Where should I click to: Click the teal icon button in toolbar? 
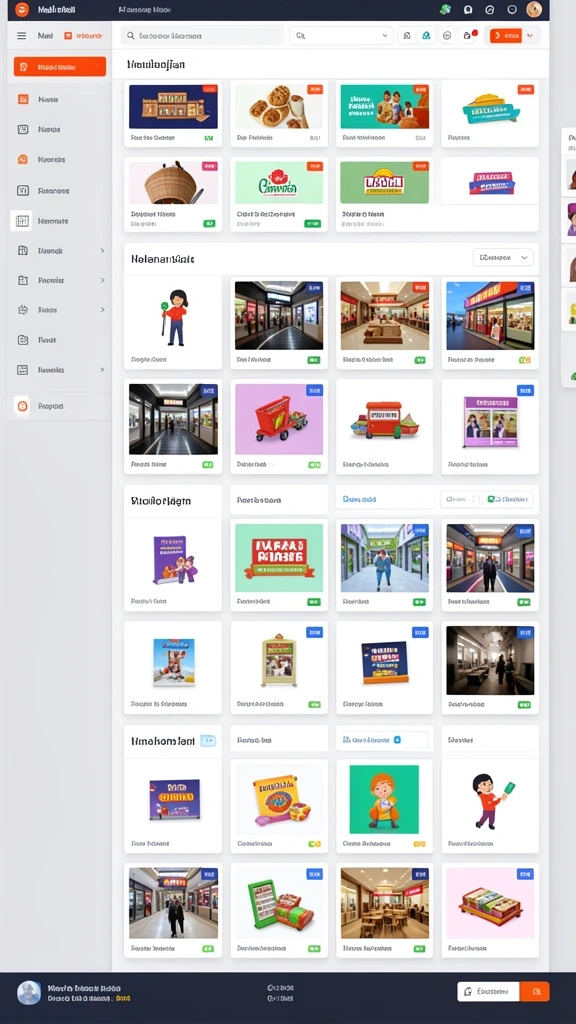point(426,36)
